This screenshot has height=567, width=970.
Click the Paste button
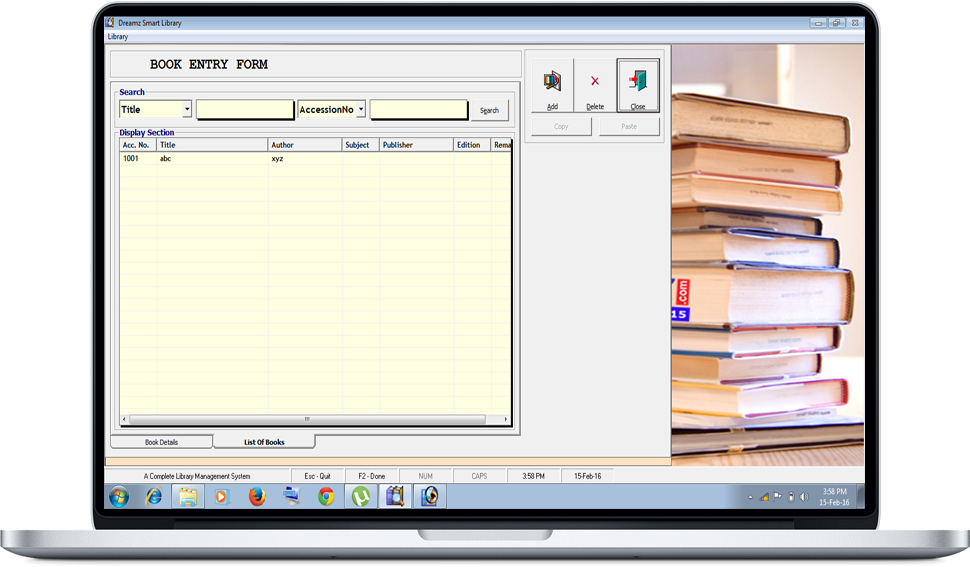point(629,126)
